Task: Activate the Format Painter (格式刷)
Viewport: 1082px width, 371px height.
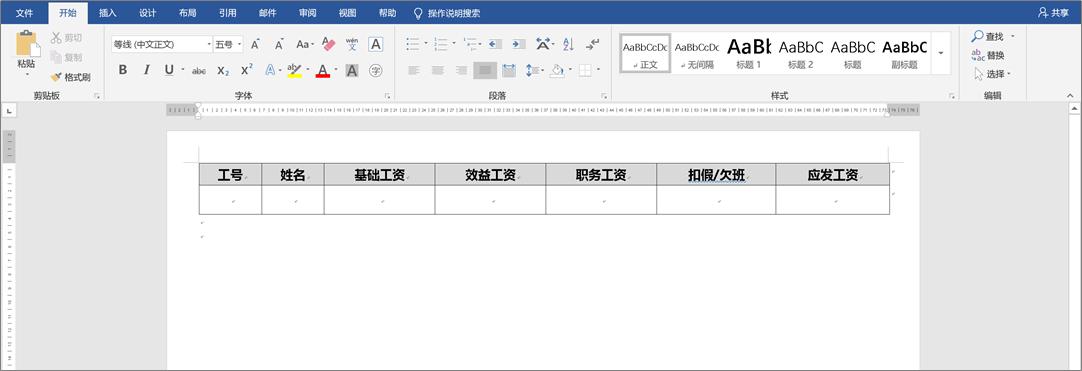Action: 70,77
